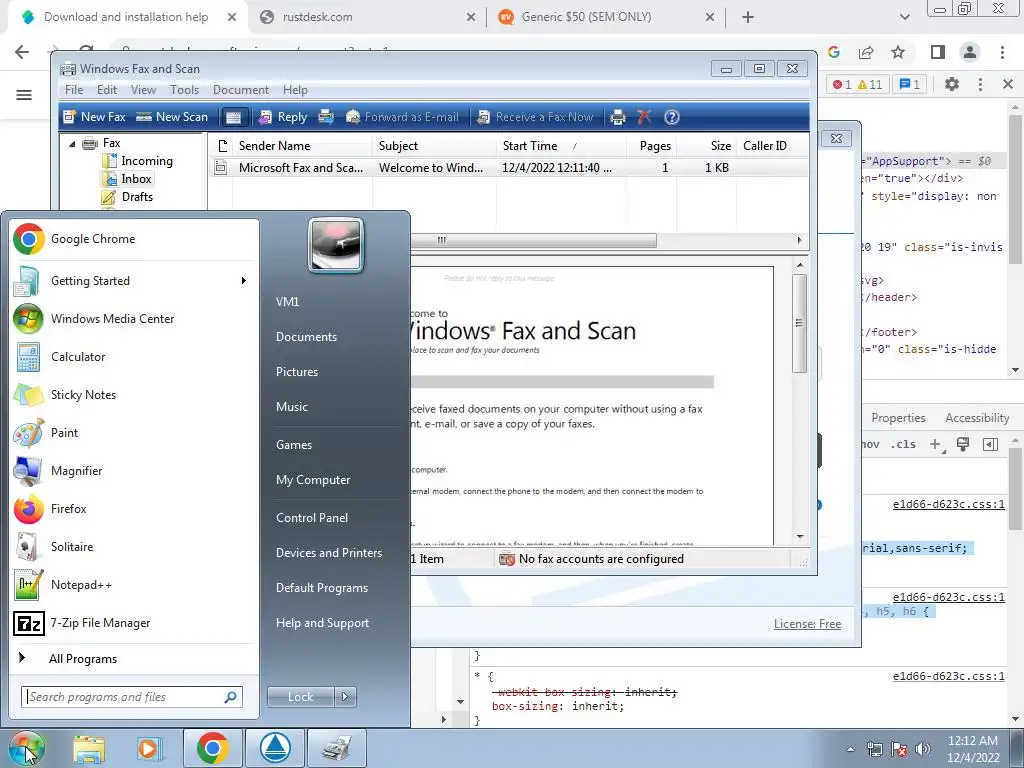The height and width of the screenshot is (768, 1024).
Task: Start a New Scan from the toolbar
Action: [172, 117]
